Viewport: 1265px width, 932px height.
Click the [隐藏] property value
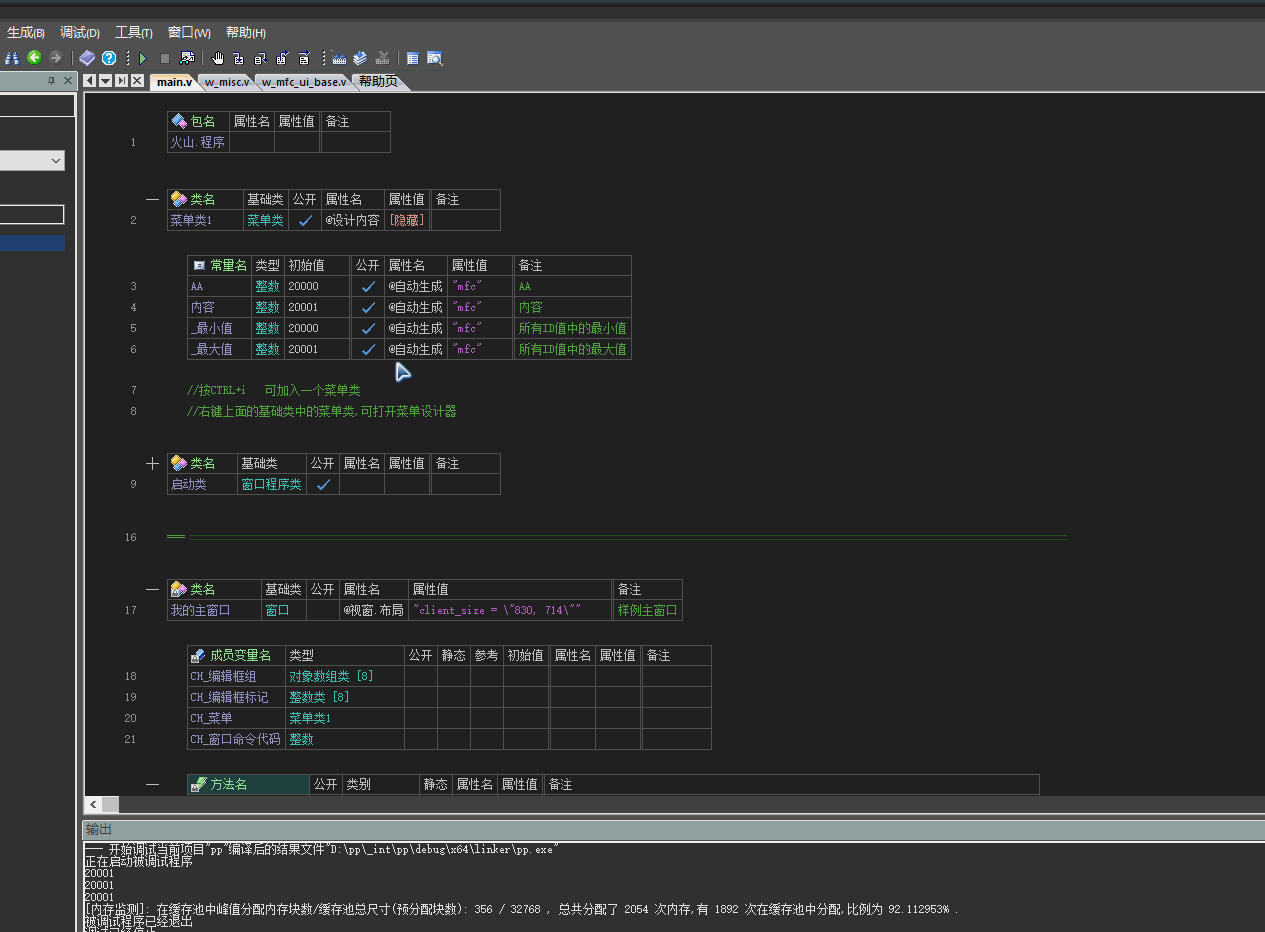[x=406, y=220]
